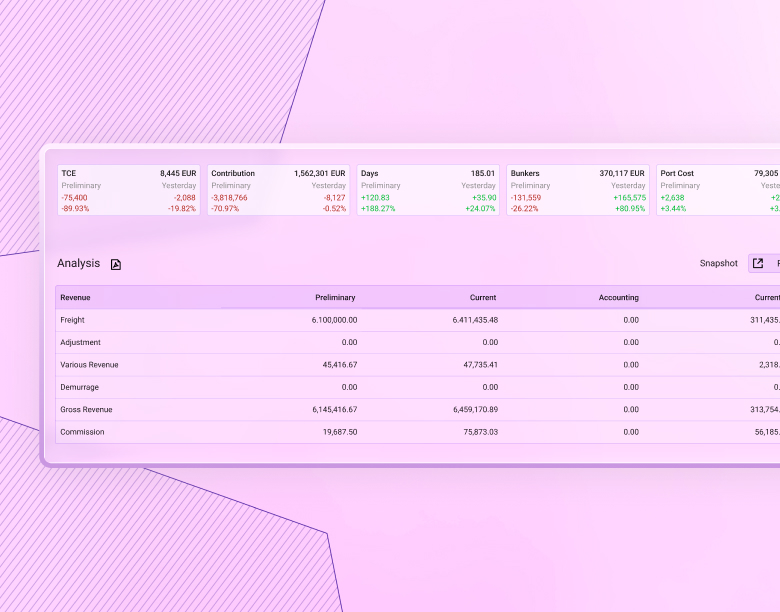Viewport: 780px width, 612px height.
Task: Click the Current column header after Preliminary
Action: click(483, 298)
